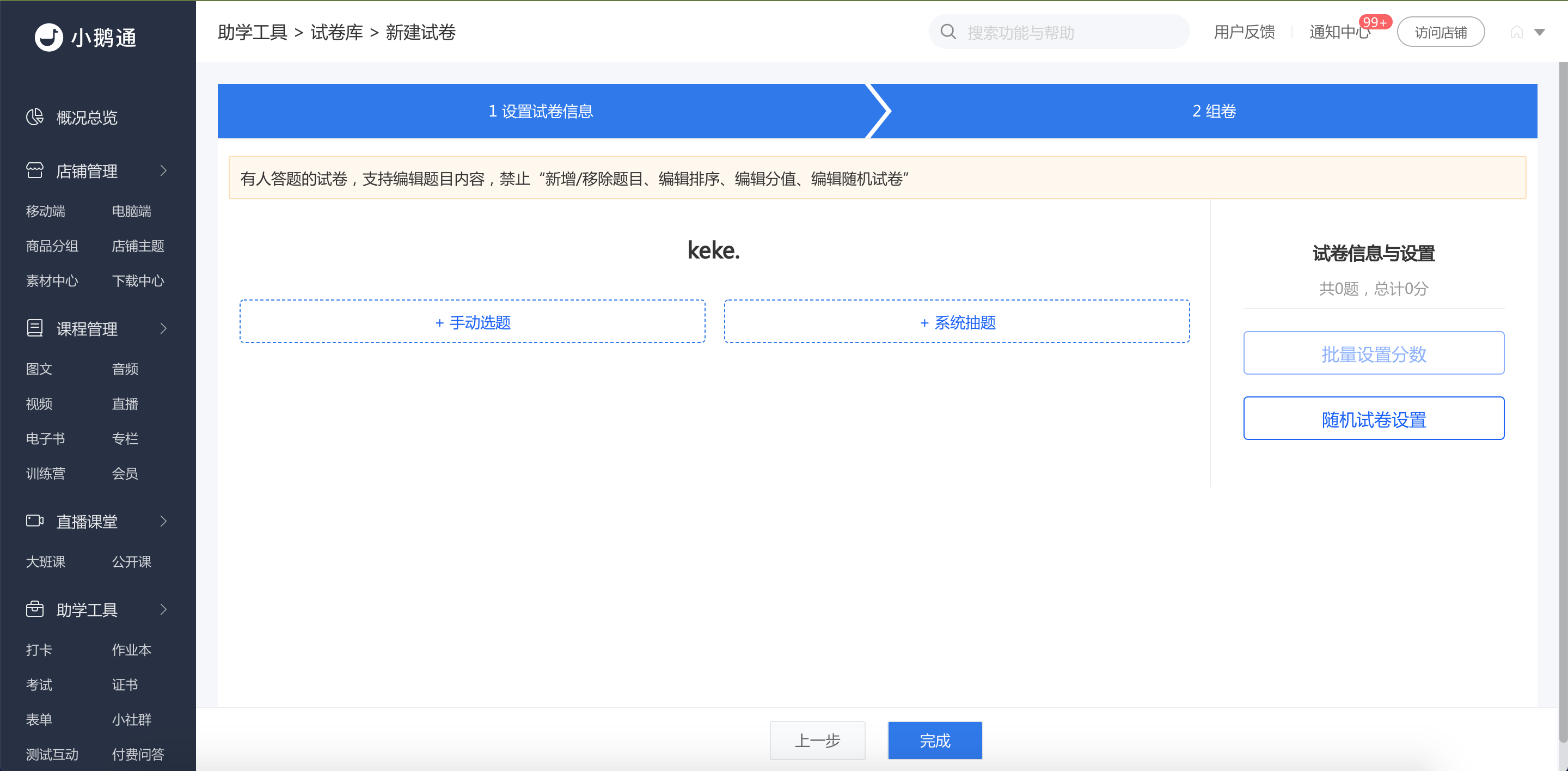1568x771 pixels.
Task: Click the 99+ notification badge
Action: tap(1375, 22)
